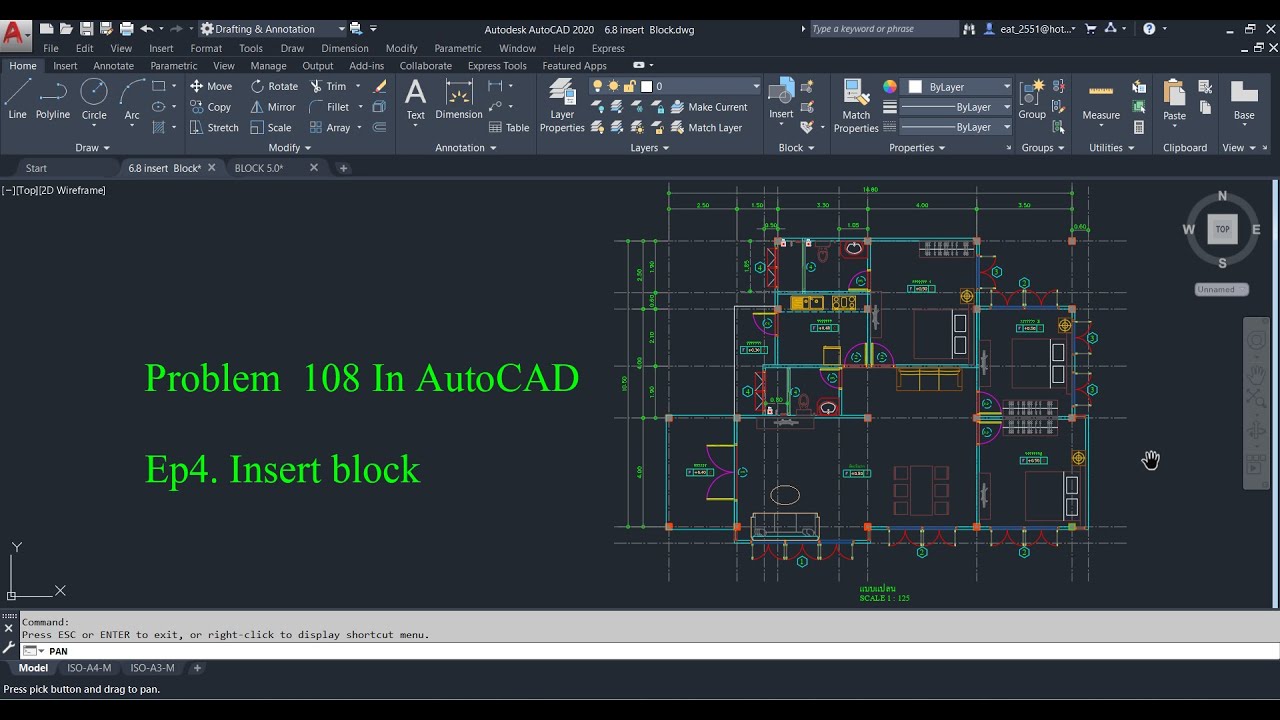
Task: Open the Text tool
Action: click(x=415, y=100)
